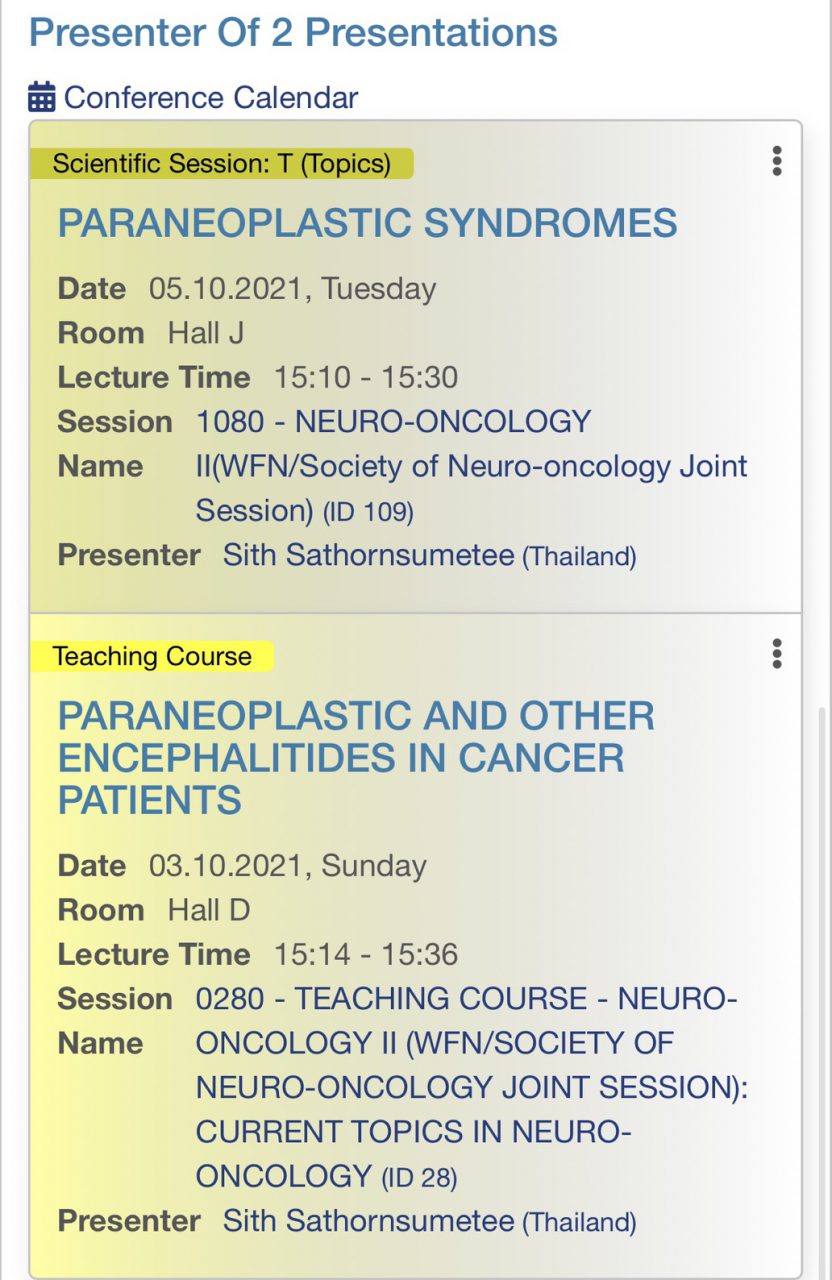Open options menu for Teaching Course card
The image size is (832, 1280).
point(777,654)
